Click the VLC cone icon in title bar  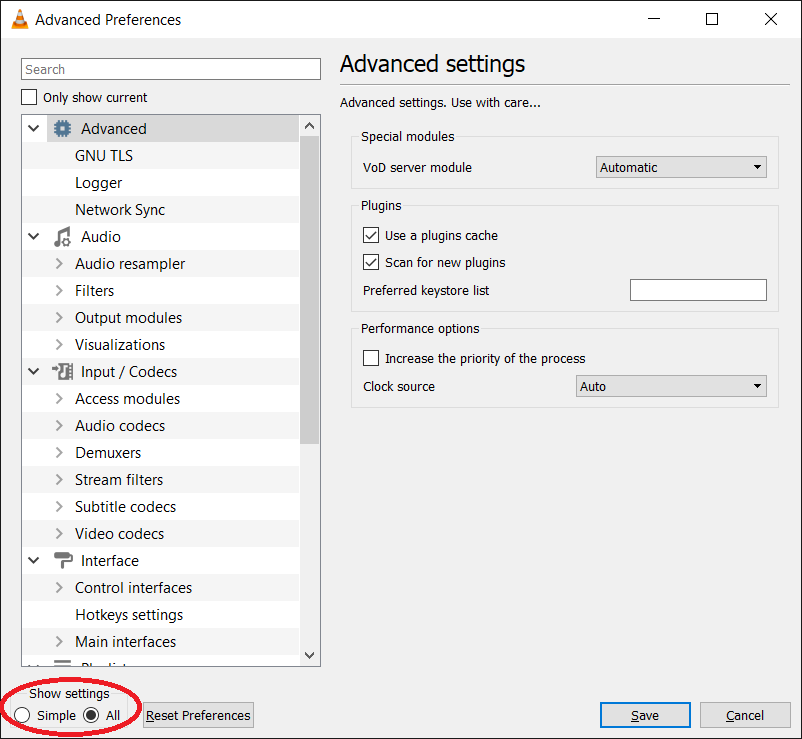[x=19, y=19]
